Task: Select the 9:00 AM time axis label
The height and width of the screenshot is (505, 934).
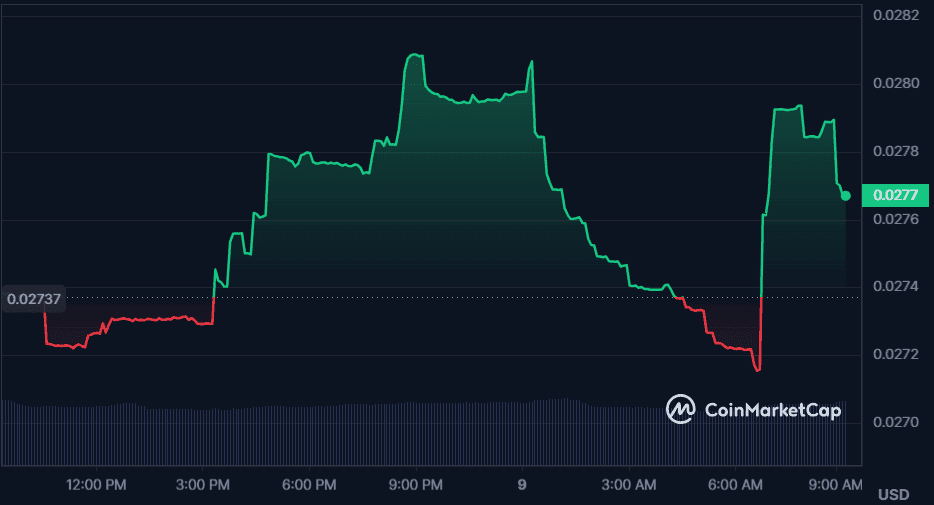Action: 836,485
